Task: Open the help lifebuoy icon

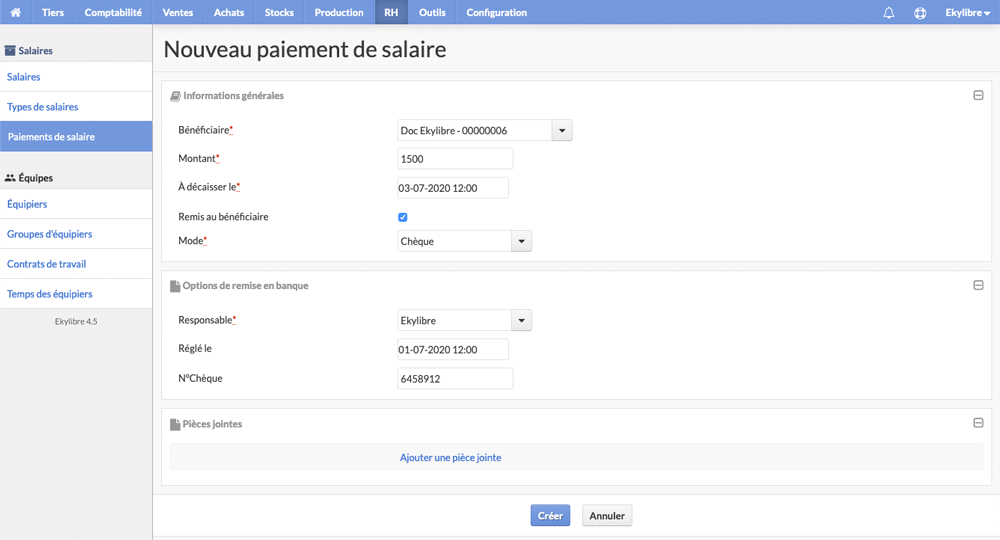Action: coord(920,12)
